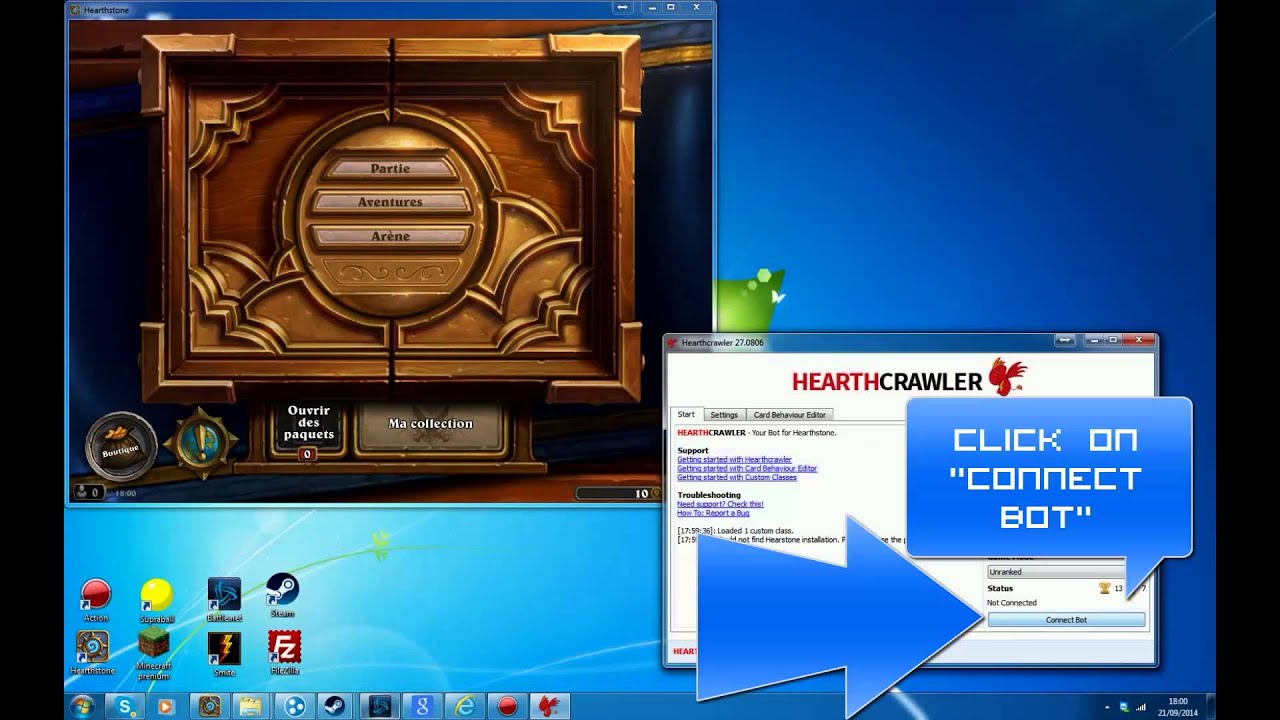Image resolution: width=1280 pixels, height=720 pixels.
Task: Click How To: Report a Bug link
Action: click(x=713, y=513)
